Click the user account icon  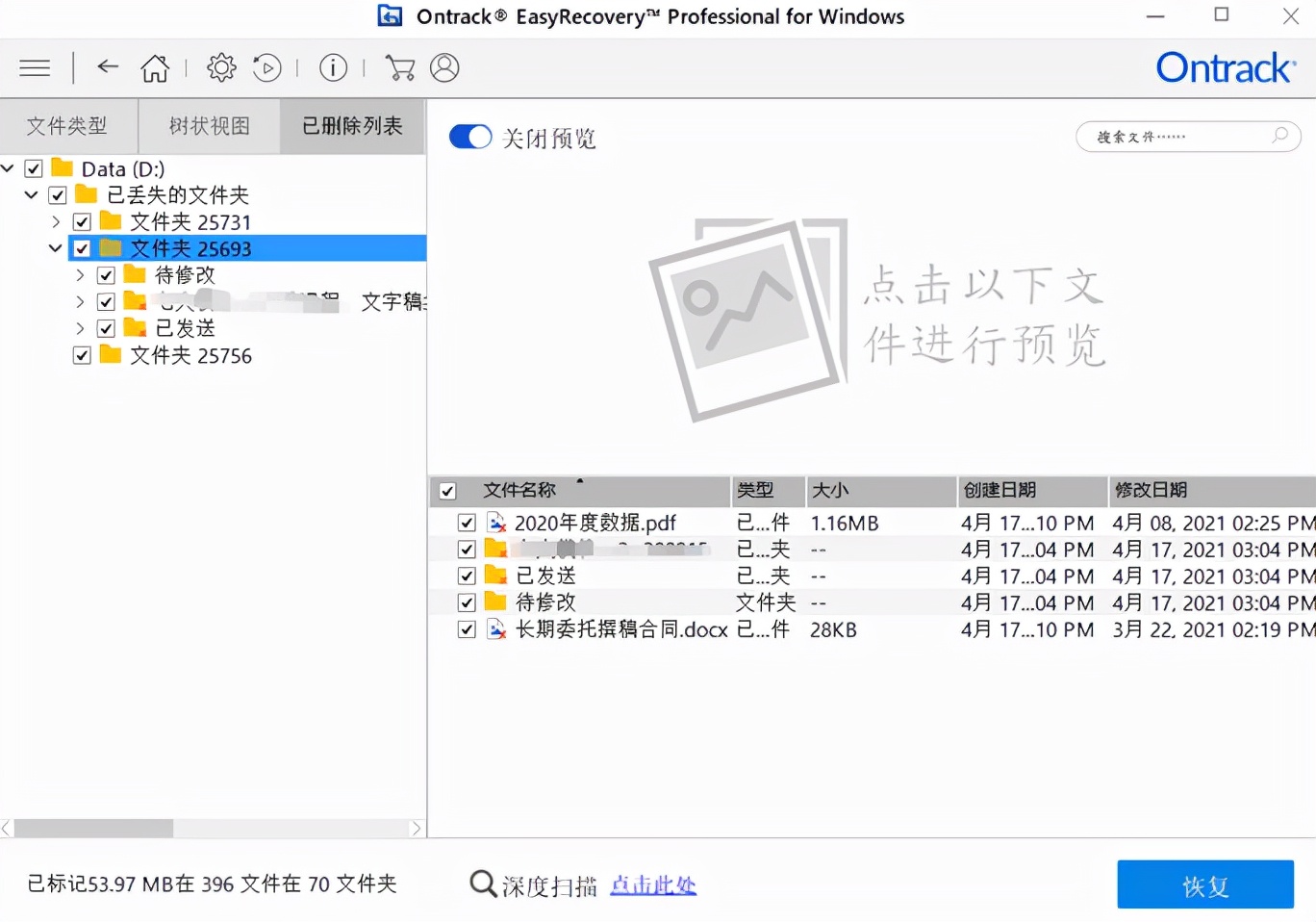point(444,67)
